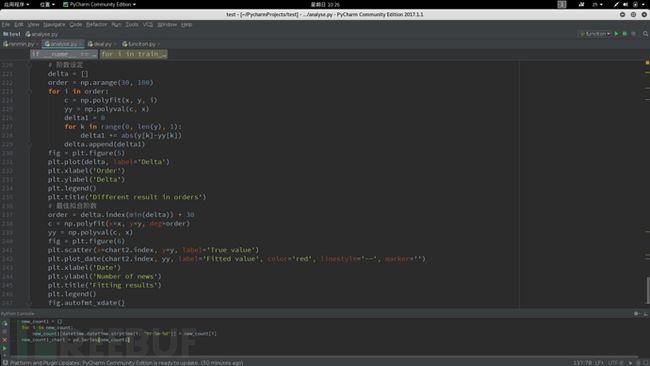Click the UTF-8 encoding selector in status bar
Image resolution: width=650 pixels, height=366 pixels.
(x=616, y=363)
